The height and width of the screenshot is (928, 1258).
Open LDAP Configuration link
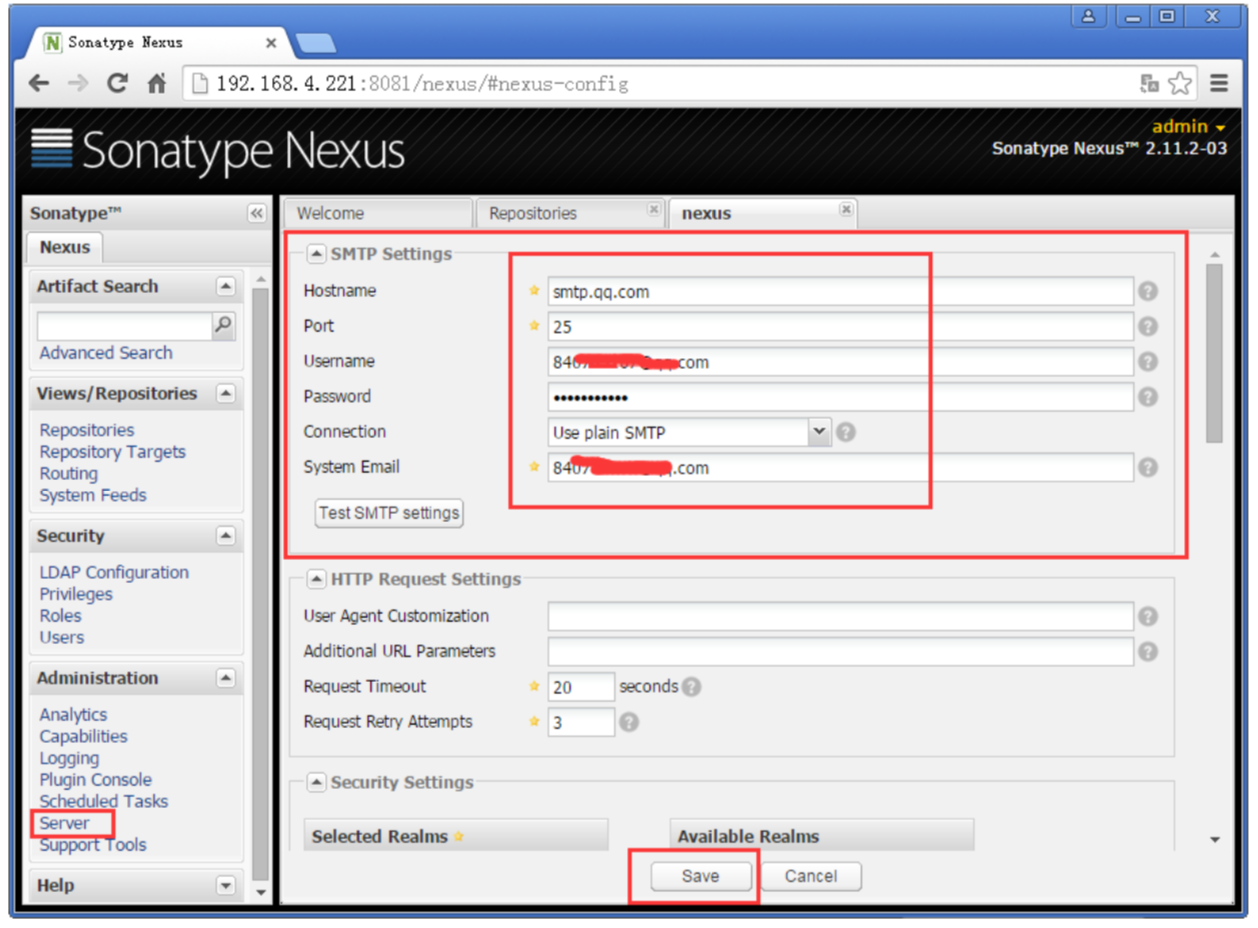[x=114, y=572]
